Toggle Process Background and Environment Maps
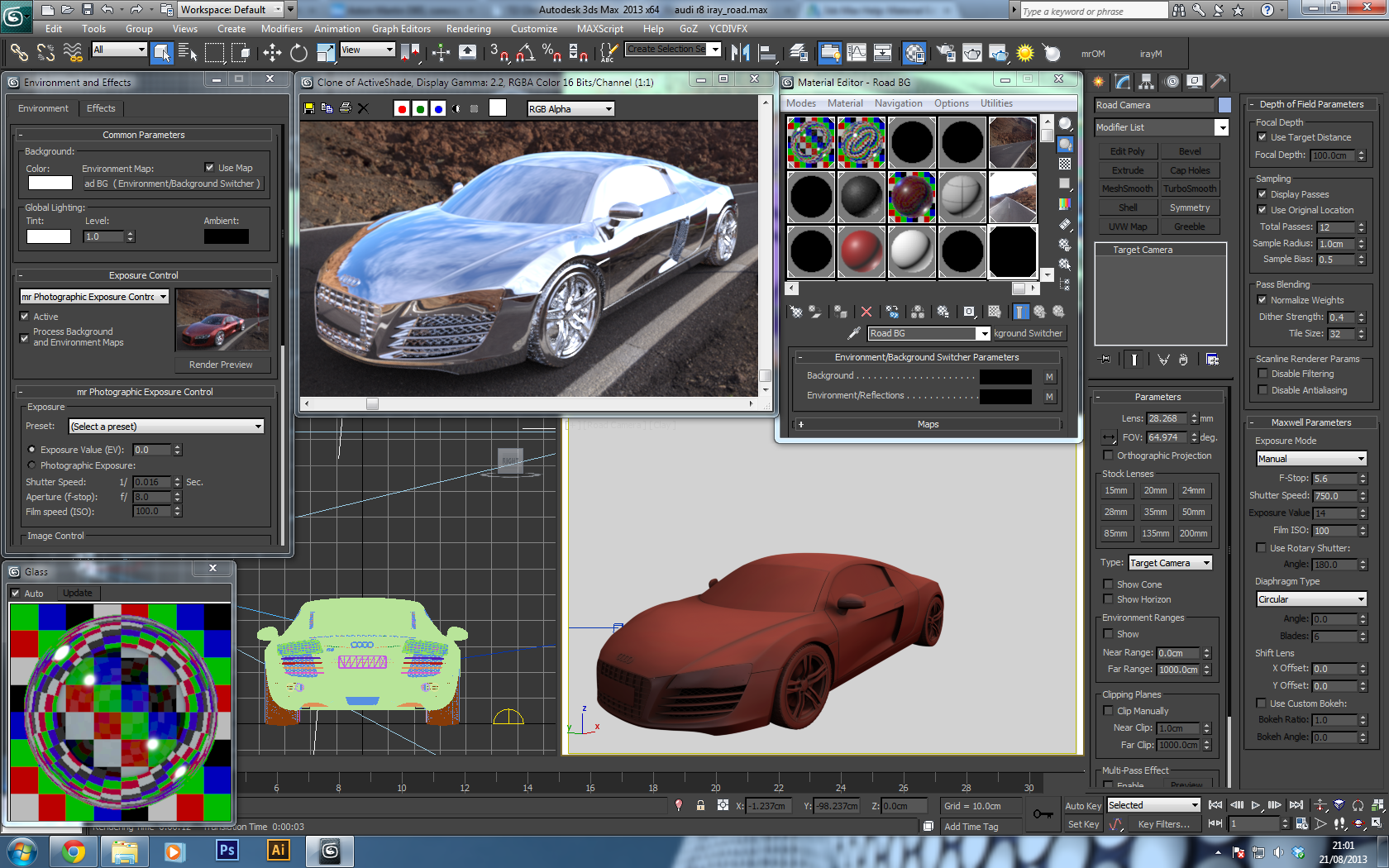The image size is (1389, 868). point(25,337)
